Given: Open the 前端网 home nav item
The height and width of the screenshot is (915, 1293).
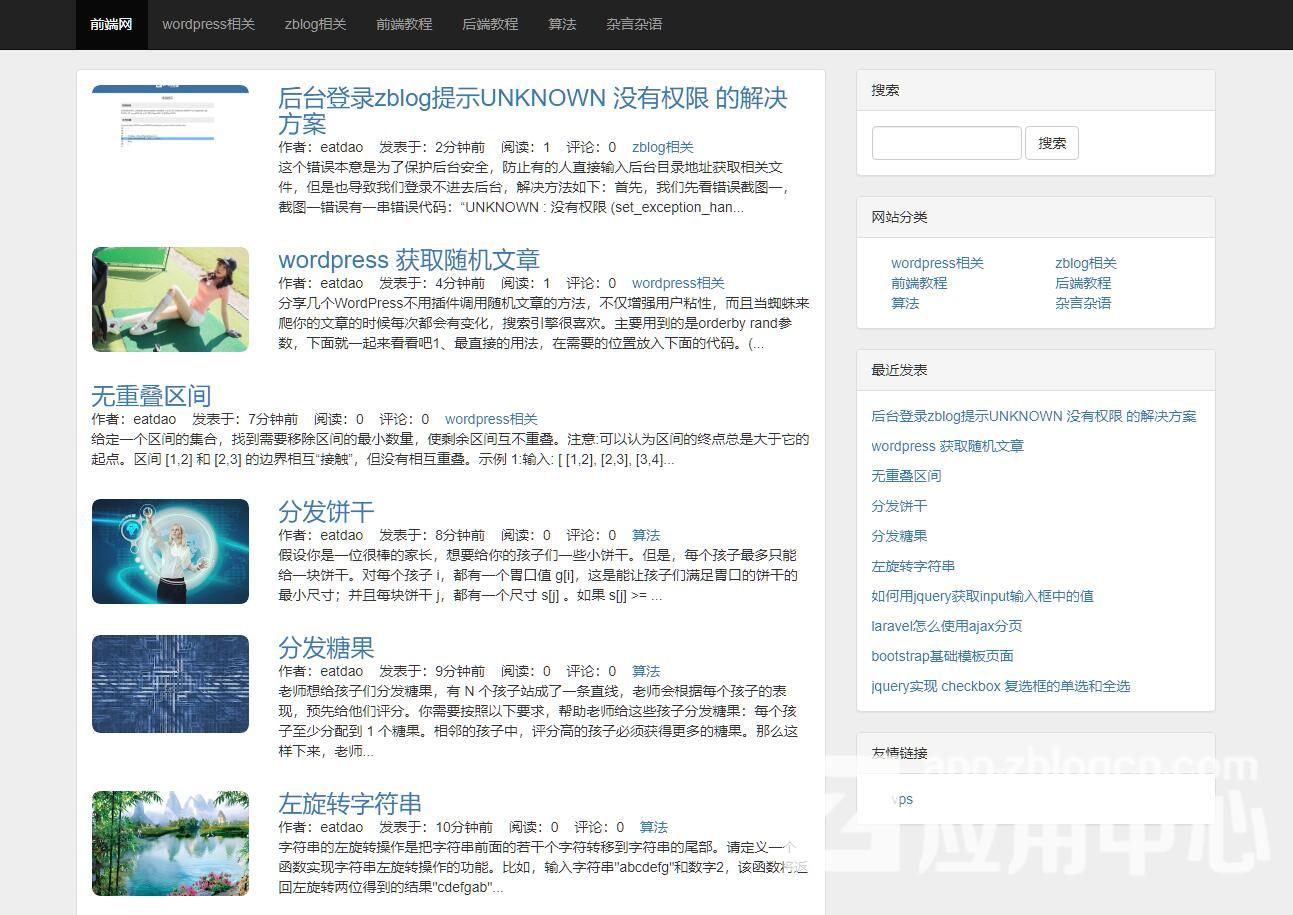Looking at the screenshot, I should click(x=111, y=24).
